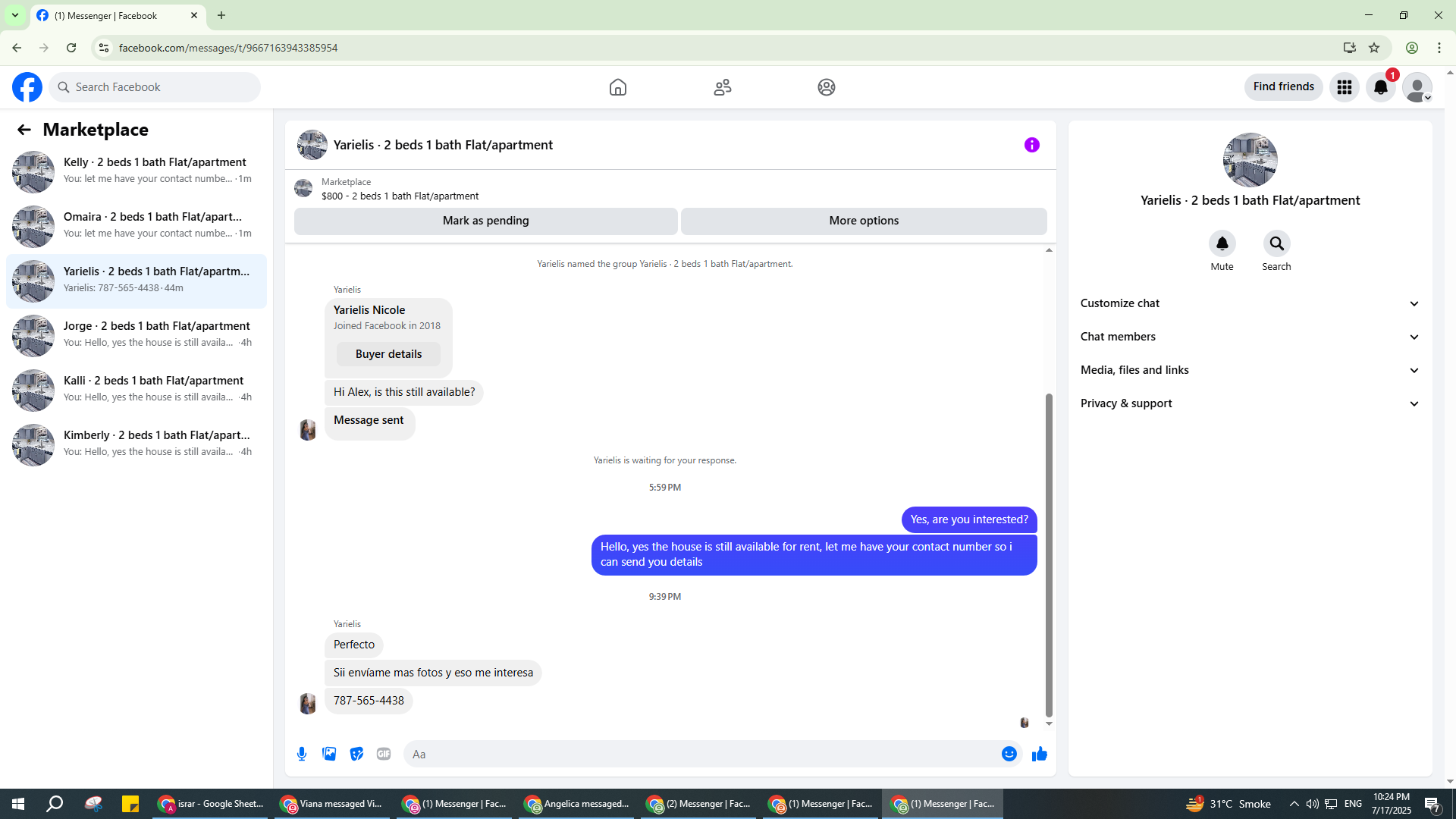Viewport: 1456px width, 819px height.
Task: Show hidden system tray icons
Action: (x=1294, y=804)
